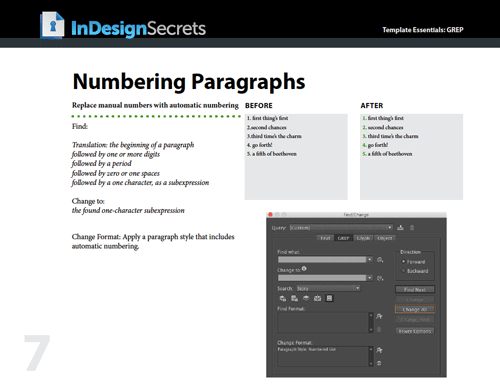Image resolution: width=500 pixels, height=385 pixels.
Task: Click inside the Find what input field
Action: (x=322, y=259)
